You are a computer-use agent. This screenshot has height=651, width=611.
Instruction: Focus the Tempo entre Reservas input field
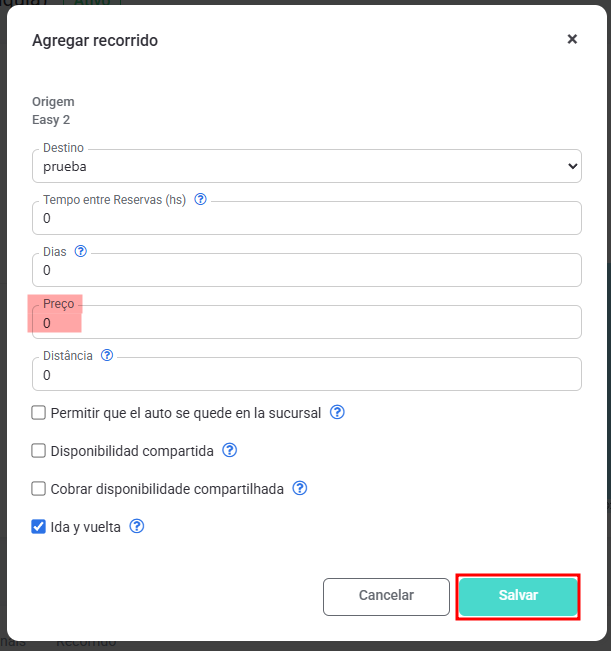(x=306, y=218)
